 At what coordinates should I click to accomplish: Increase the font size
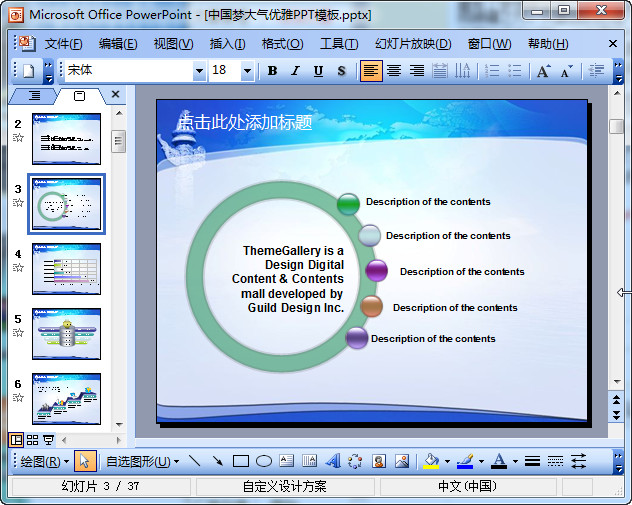click(543, 71)
